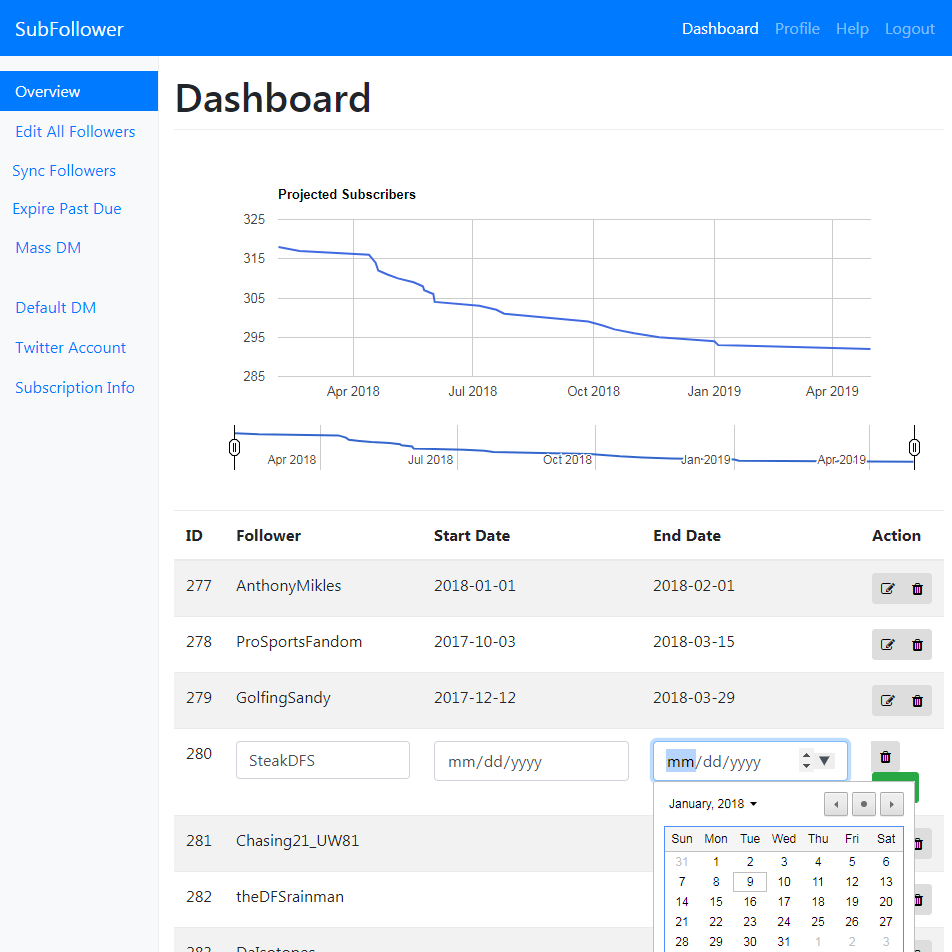Increment End Date with up spinner
952x952 pixels.
tap(806, 755)
